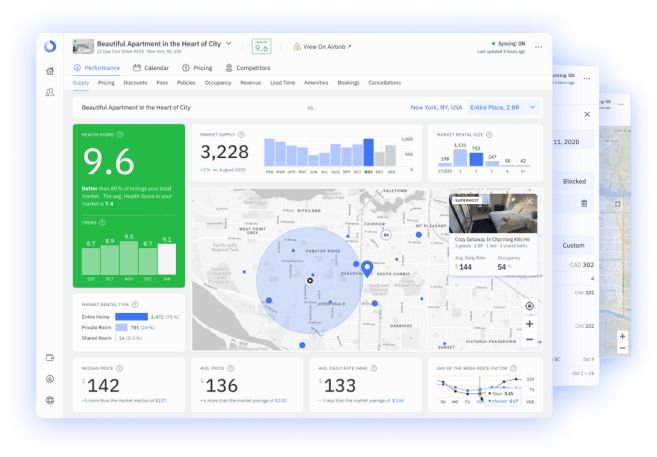Click the listing thumbnail in the header
Viewport: 657px width, 457px height.
pos(83,46)
